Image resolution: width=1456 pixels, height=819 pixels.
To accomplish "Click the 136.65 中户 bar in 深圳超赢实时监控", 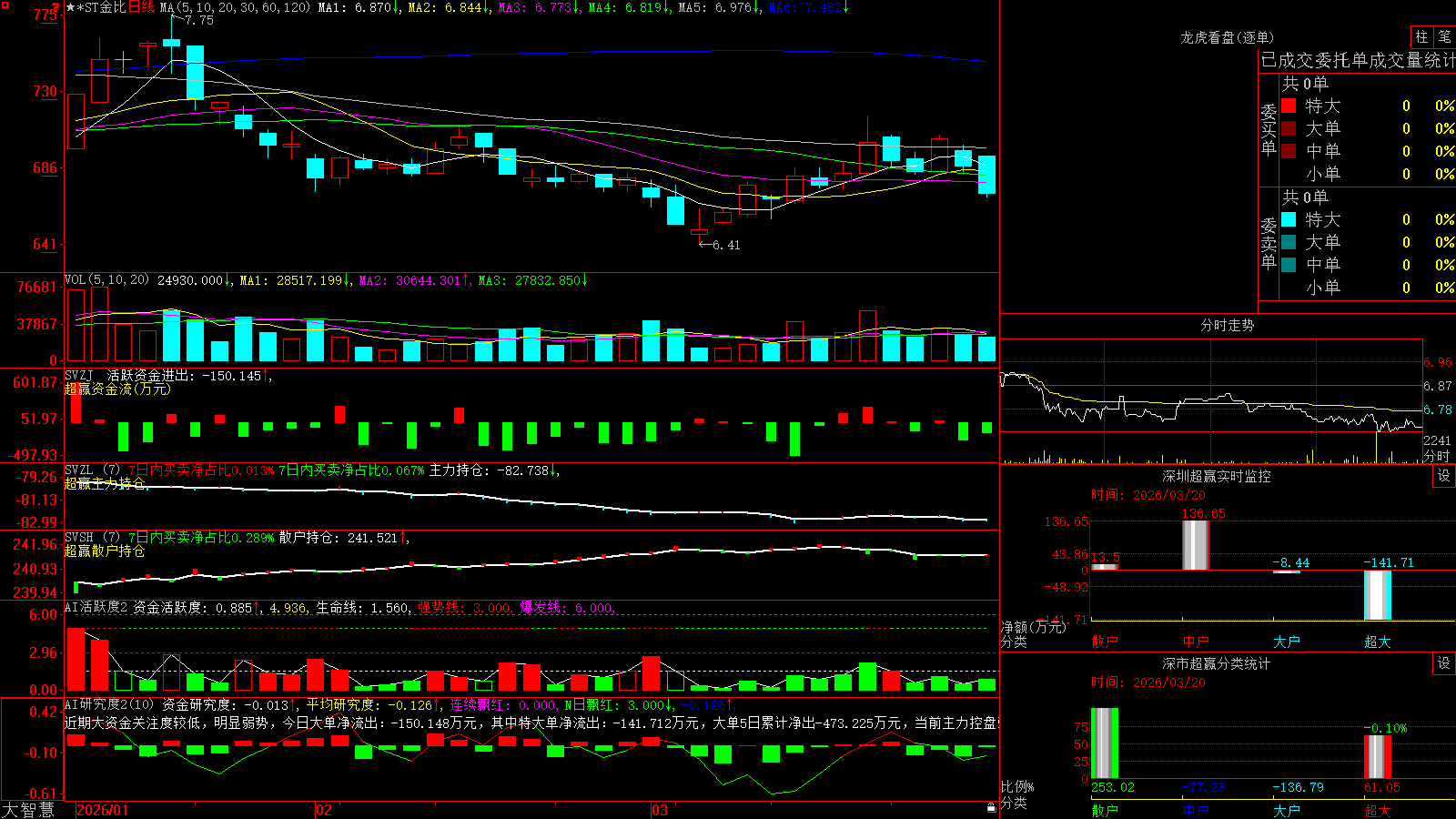I will pyautogui.click(x=1196, y=546).
